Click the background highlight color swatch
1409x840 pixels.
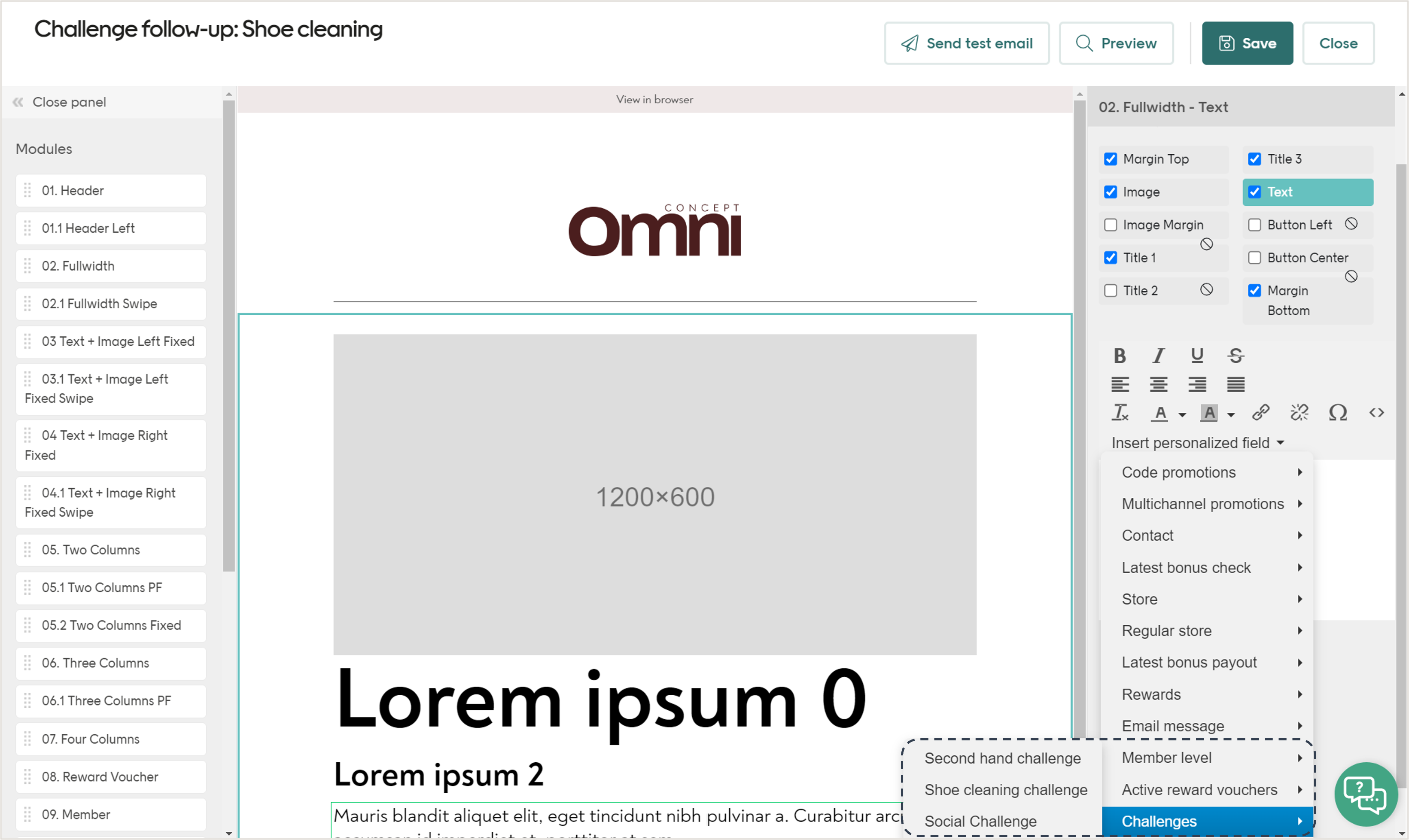1209,413
